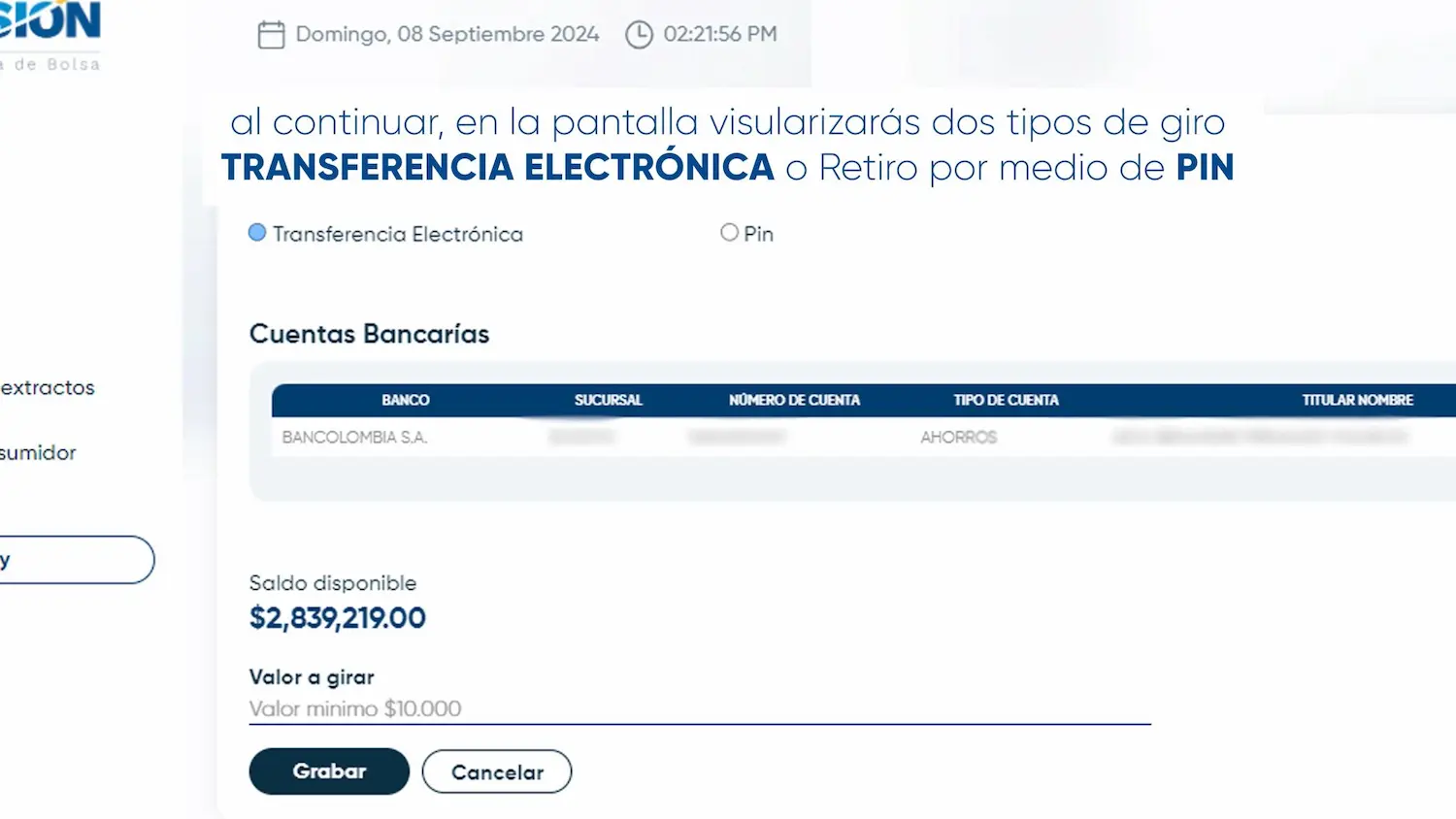
Task: Click the NÚMERO DE CUENTA column header
Action: pyautogui.click(x=795, y=400)
